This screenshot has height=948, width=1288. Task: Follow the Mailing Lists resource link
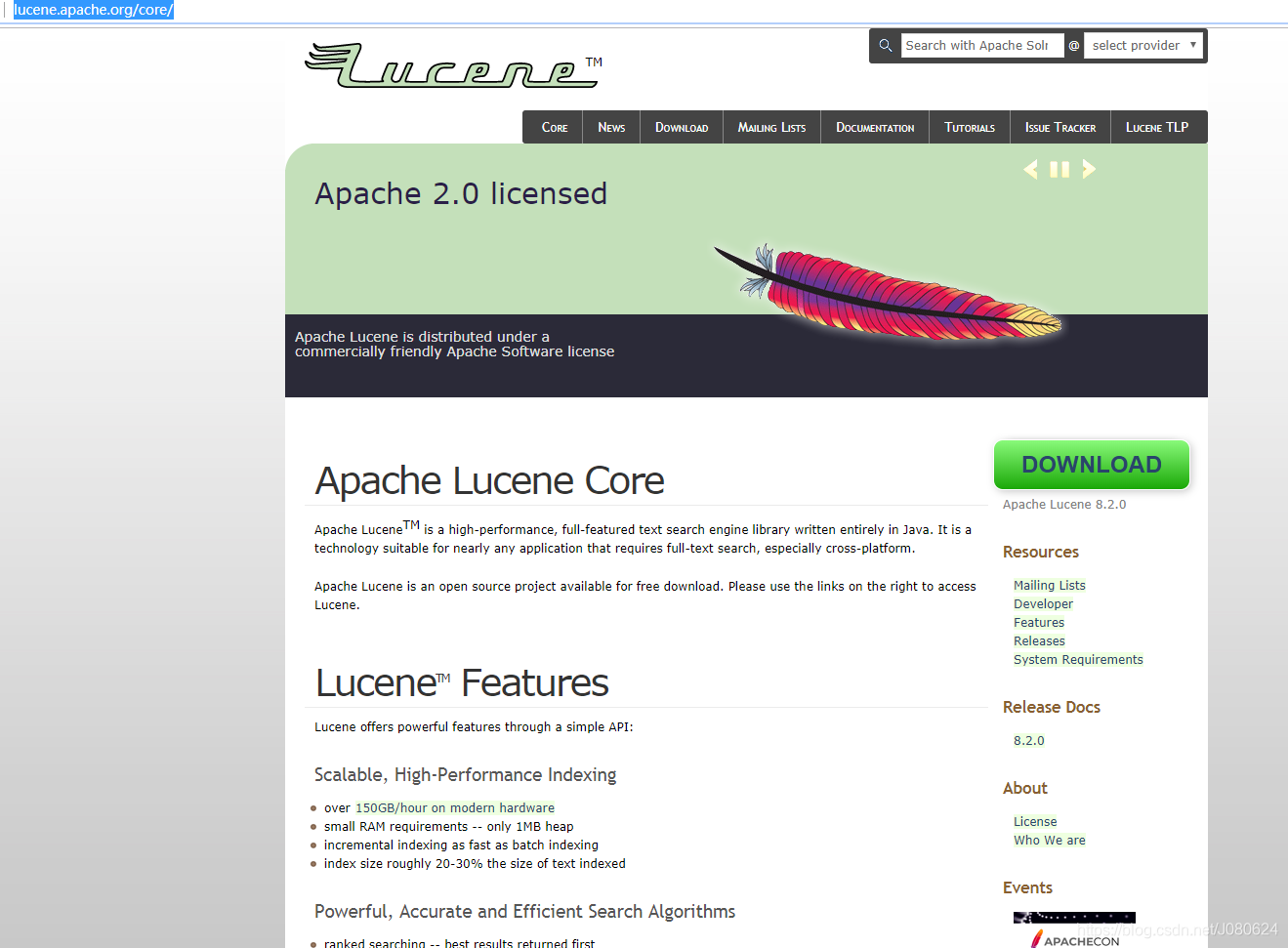[x=1050, y=585]
